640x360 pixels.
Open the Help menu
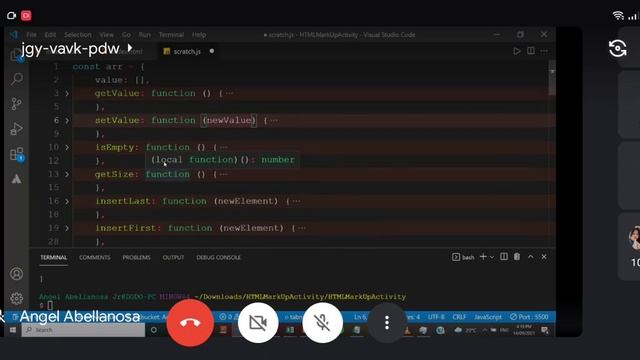[199, 35]
